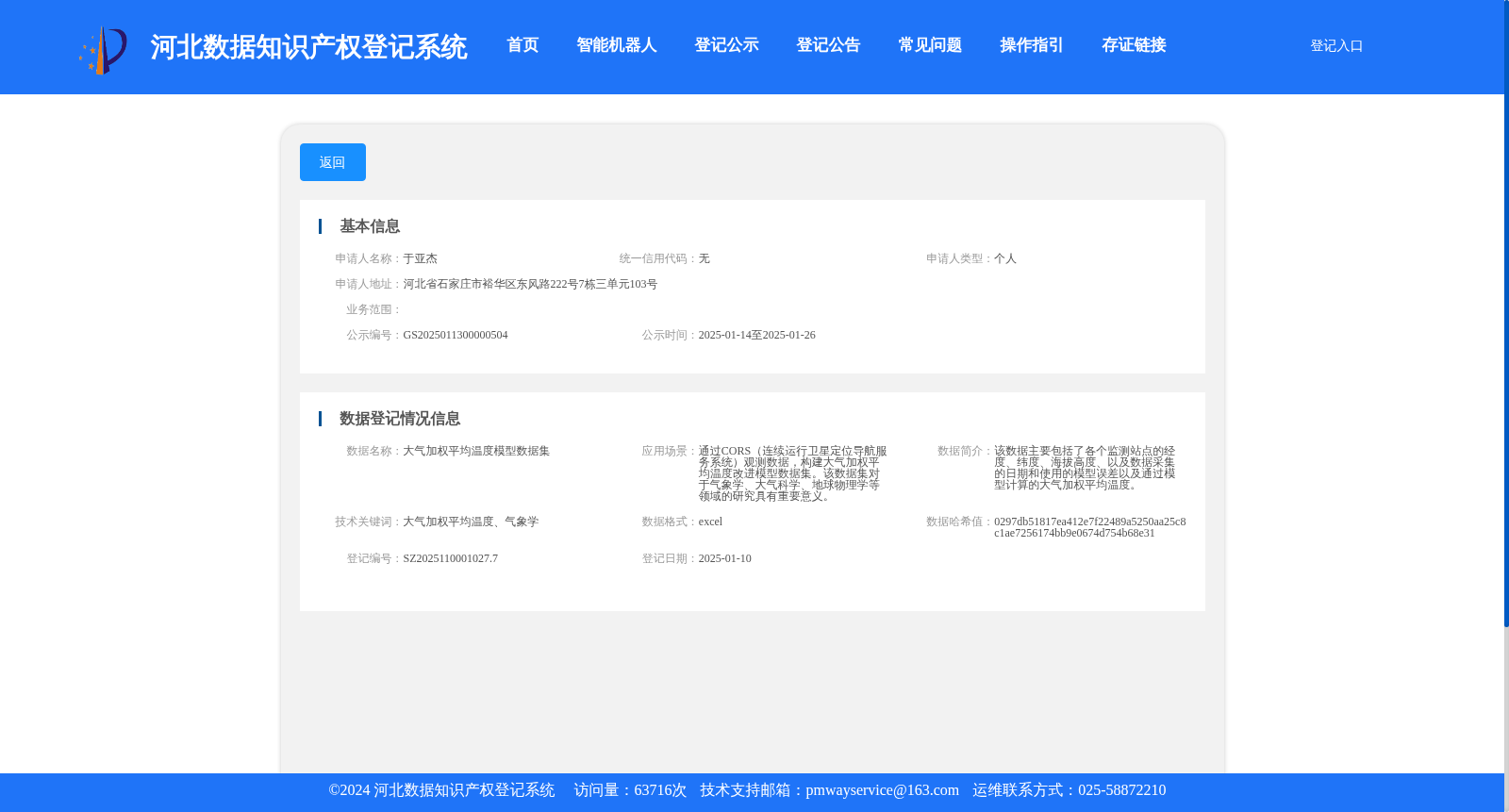Click the 基本信息 section heading
Viewport: 1509px width, 812px height.
coord(370,226)
